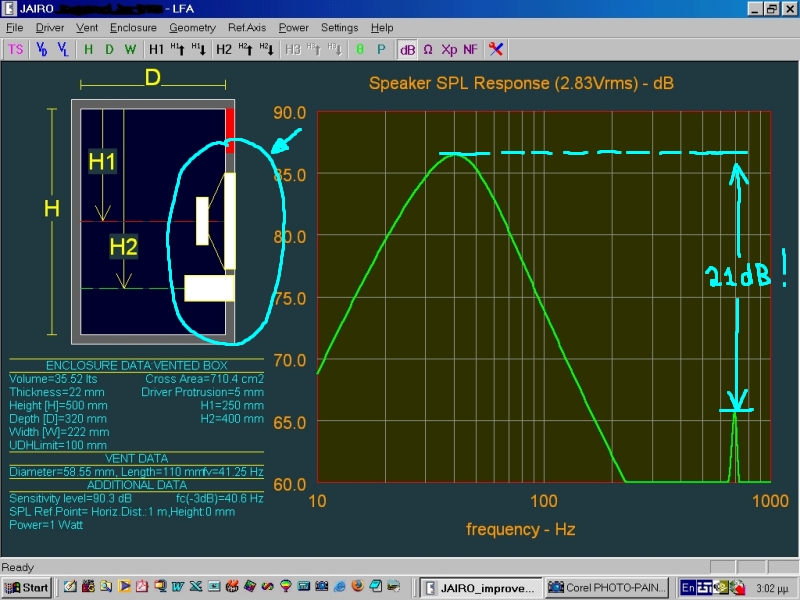Click the Depth [D]=320 mm value

click(x=58, y=418)
